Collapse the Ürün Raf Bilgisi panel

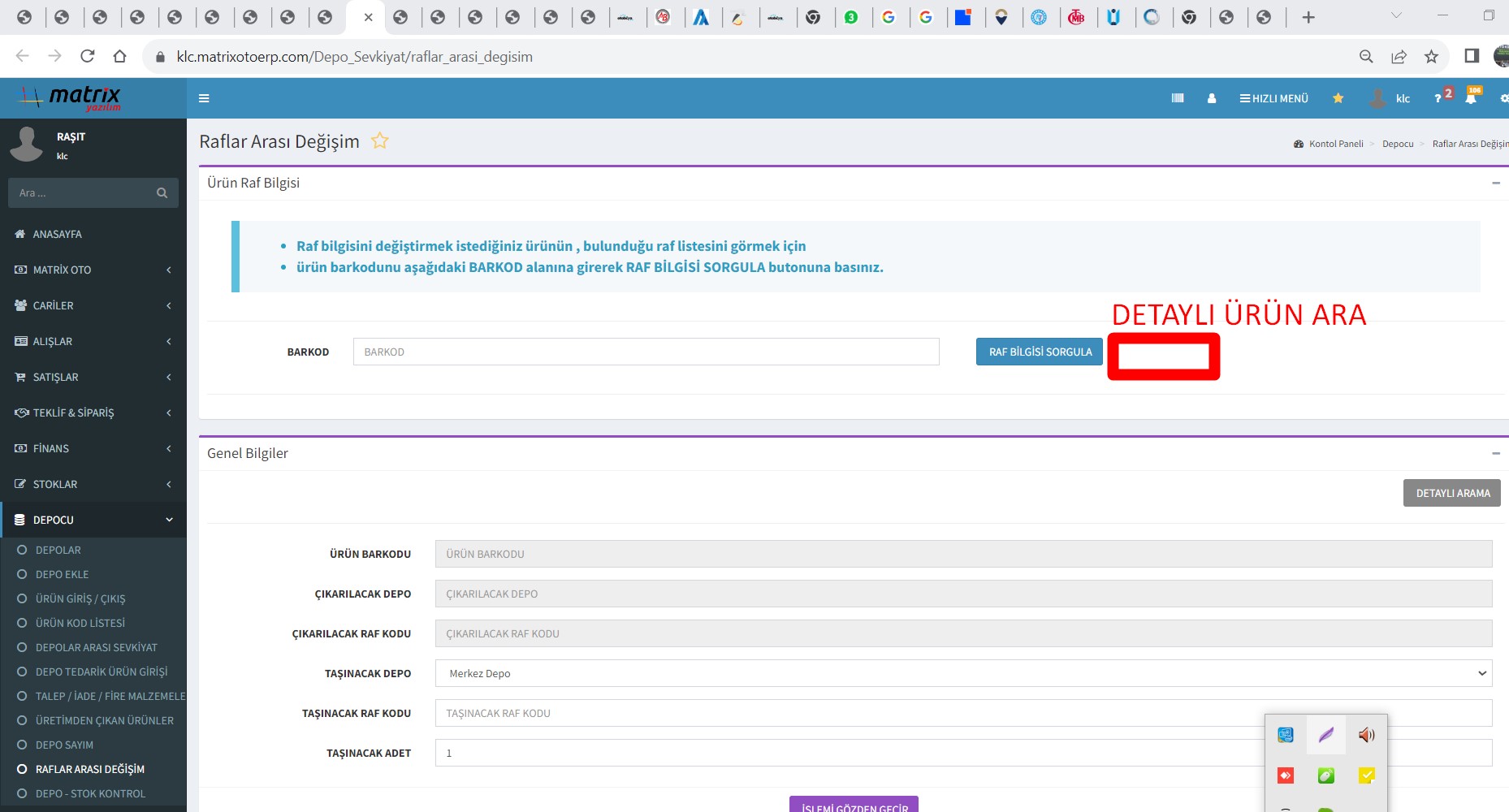click(x=1495, y=183)
